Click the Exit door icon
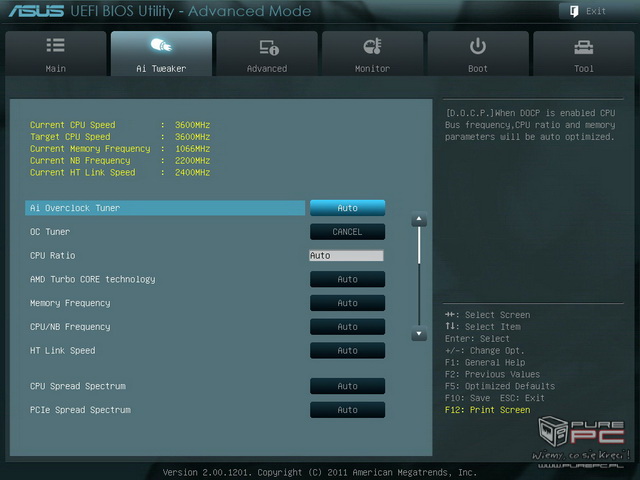 (574, 11)
